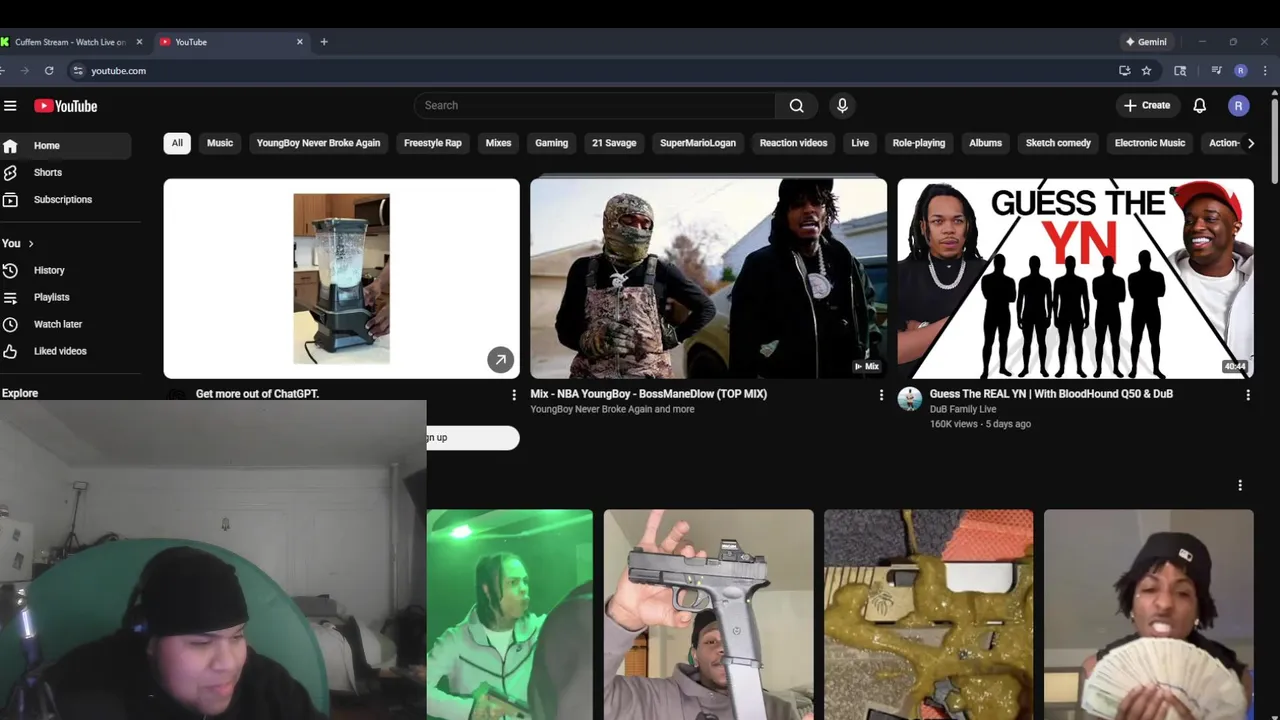Select the Gaming filter chip
This screenshot has width=1280, height=720.
[551, 143]
